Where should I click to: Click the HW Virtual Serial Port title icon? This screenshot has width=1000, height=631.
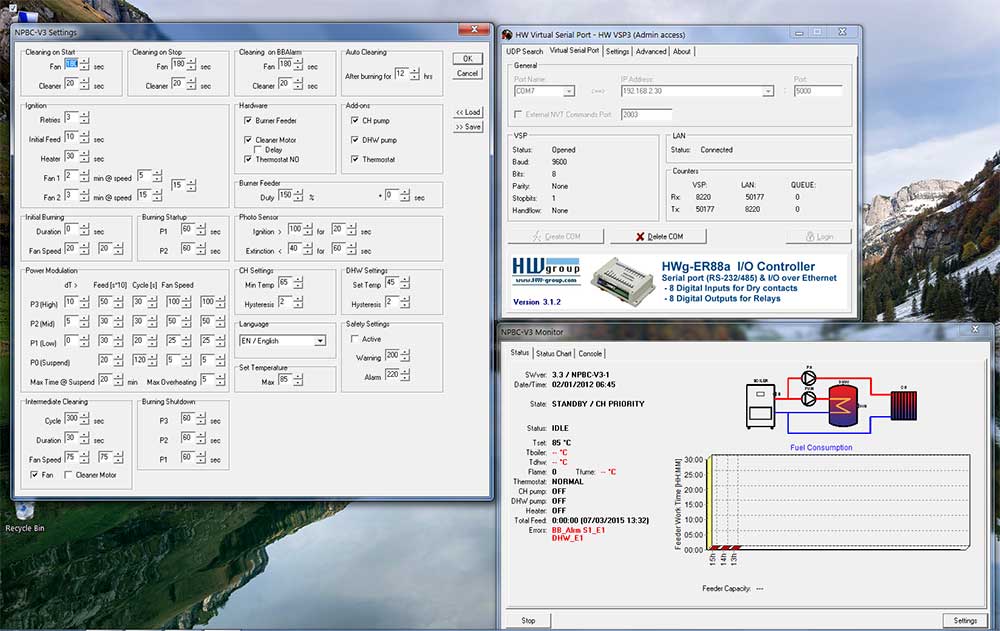(x=507, y=33)
